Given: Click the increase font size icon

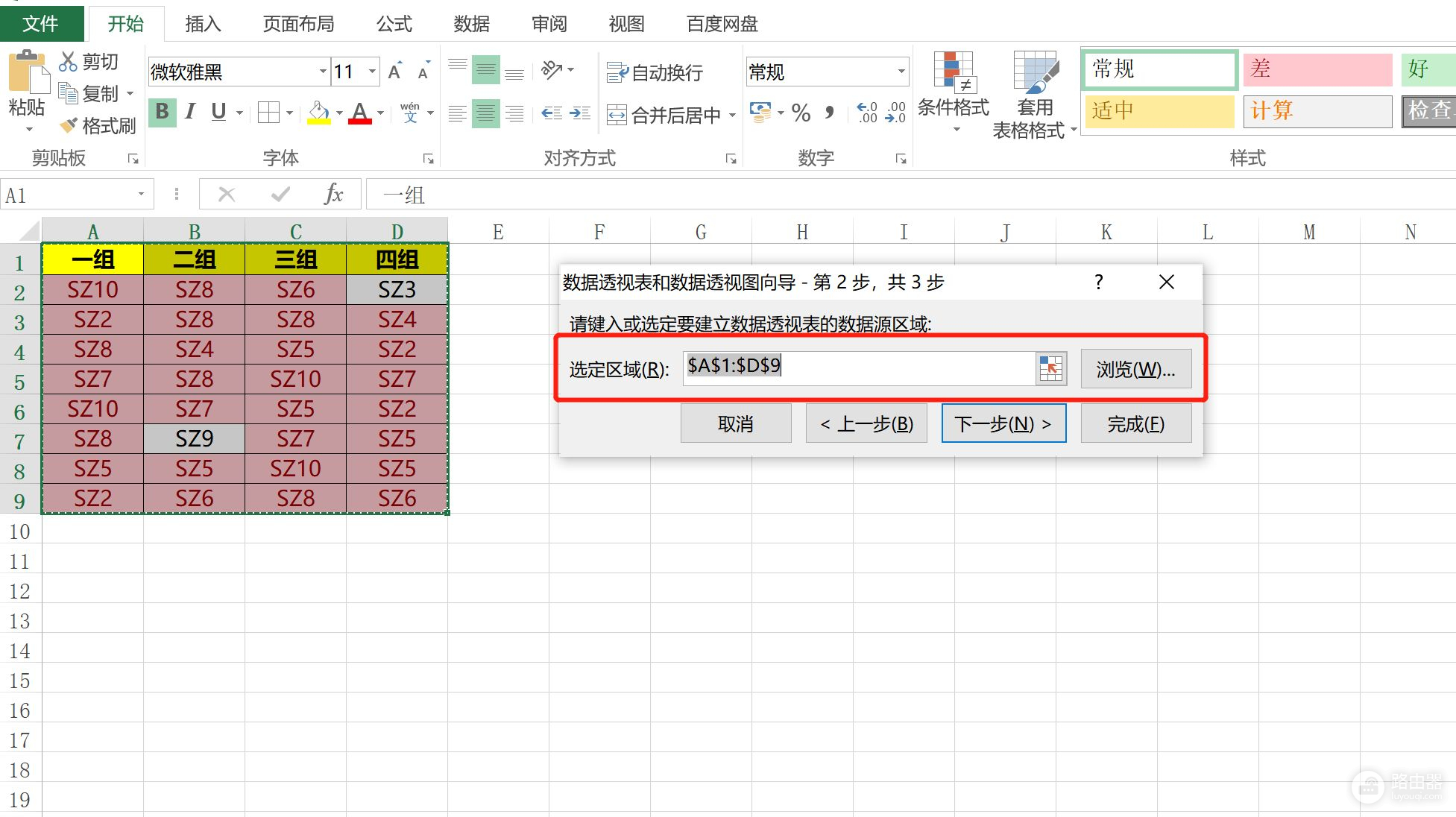Looking at the screenshot, I should click(x=395, y=72).
